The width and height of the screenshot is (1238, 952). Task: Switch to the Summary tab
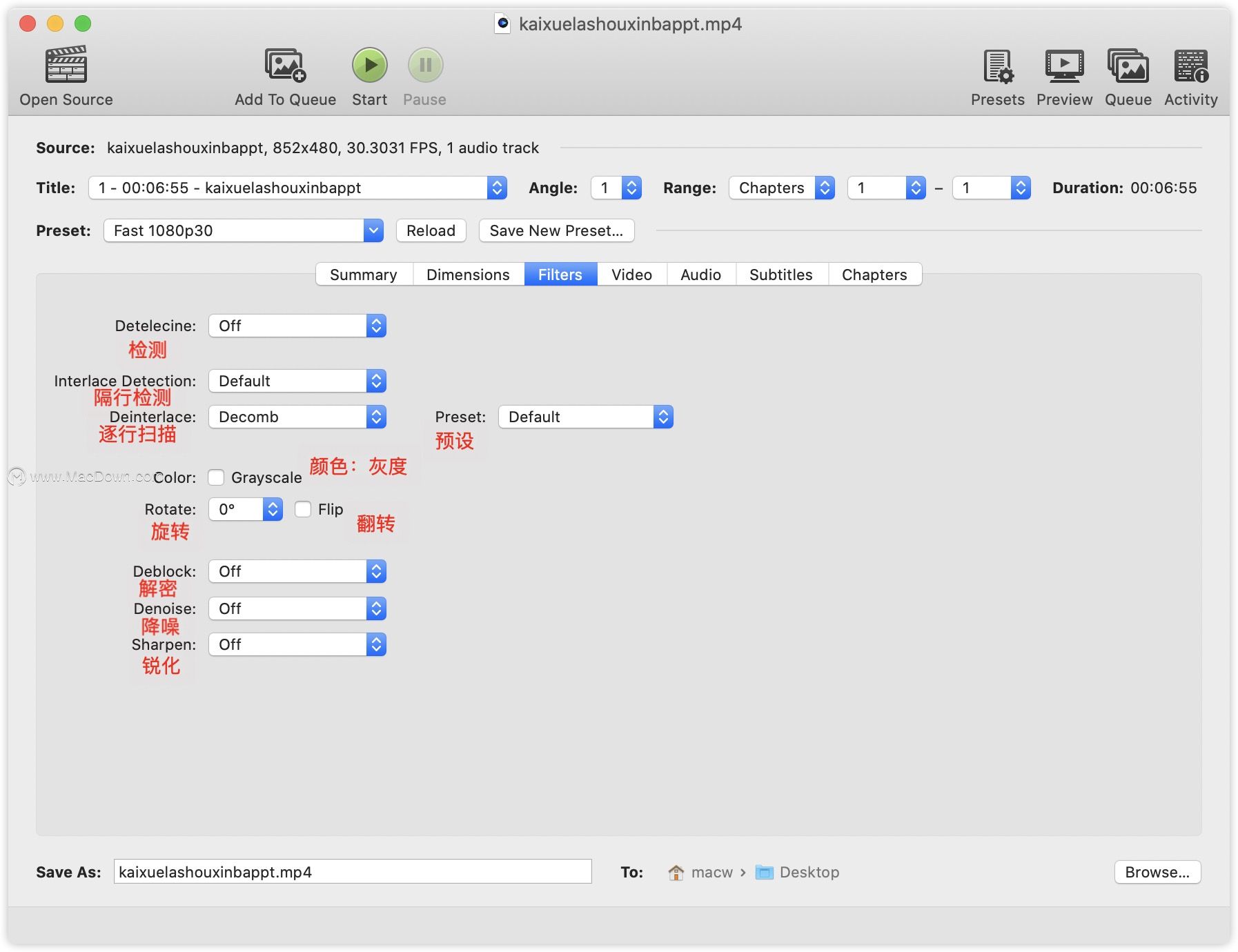click(x=364, y=275)
